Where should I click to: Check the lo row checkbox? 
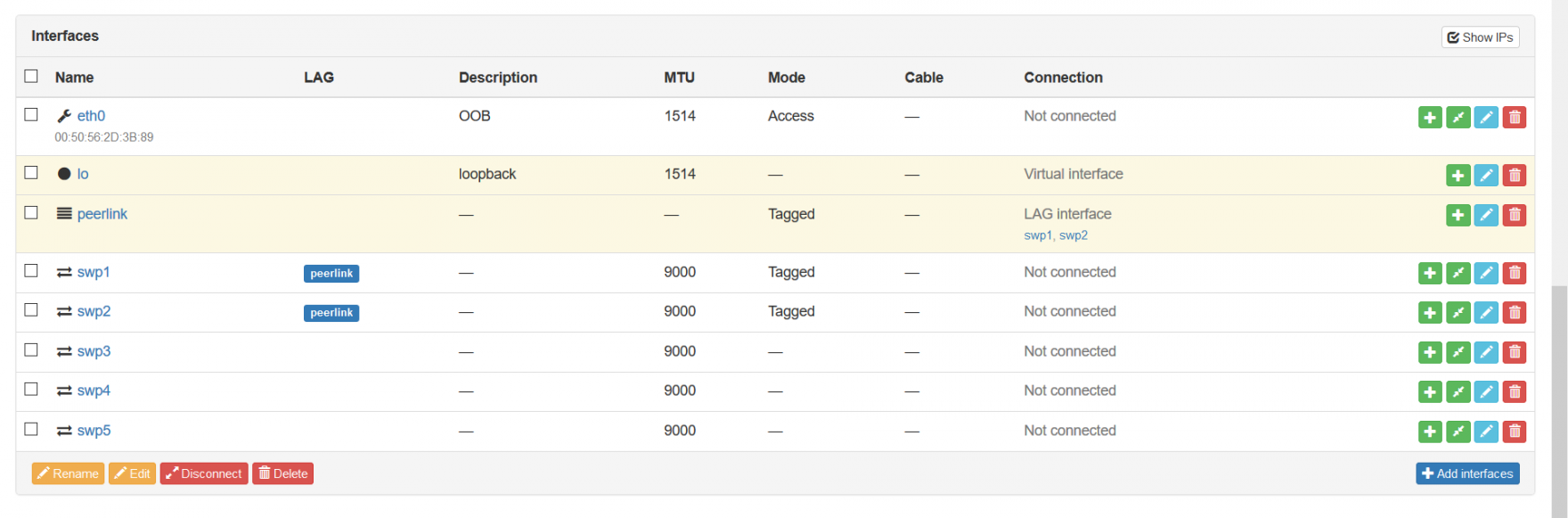[31, 172]
